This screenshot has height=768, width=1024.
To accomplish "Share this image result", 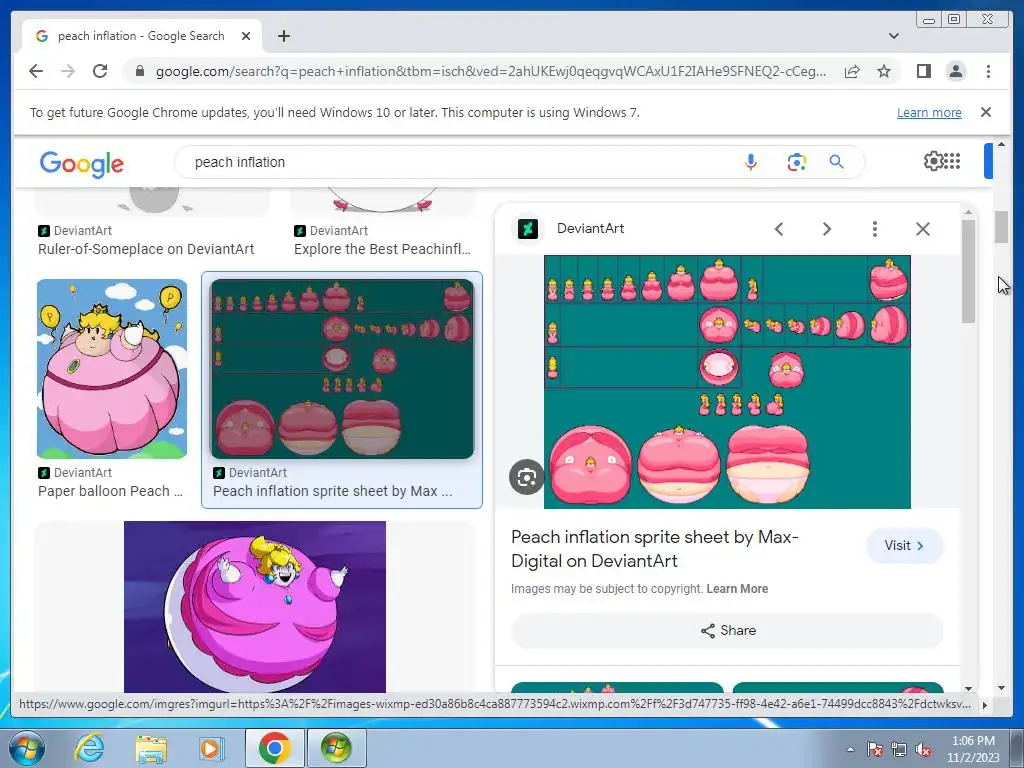I will coord(728,630).
